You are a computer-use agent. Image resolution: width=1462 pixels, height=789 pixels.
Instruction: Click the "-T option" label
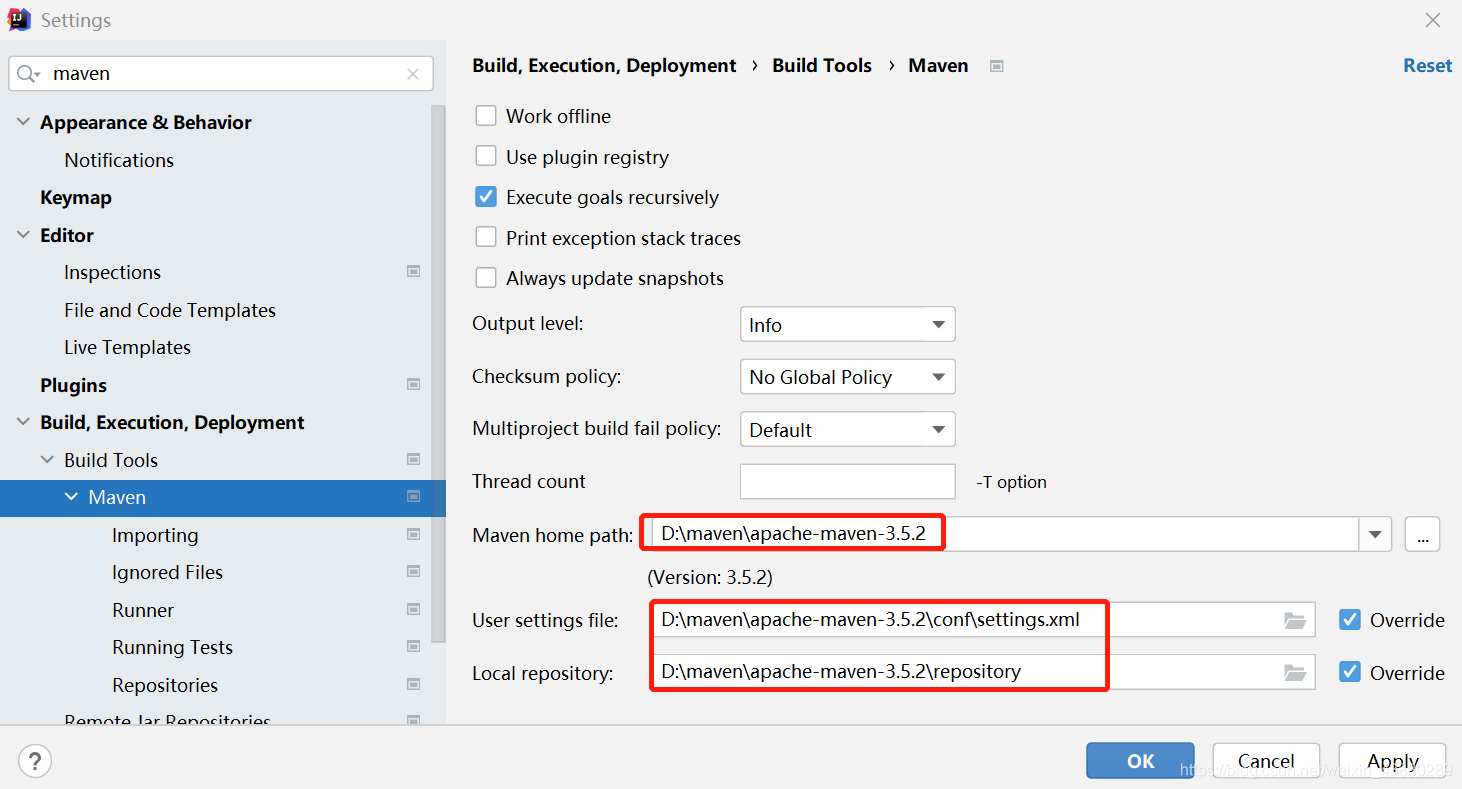(x=1011, y=482)
